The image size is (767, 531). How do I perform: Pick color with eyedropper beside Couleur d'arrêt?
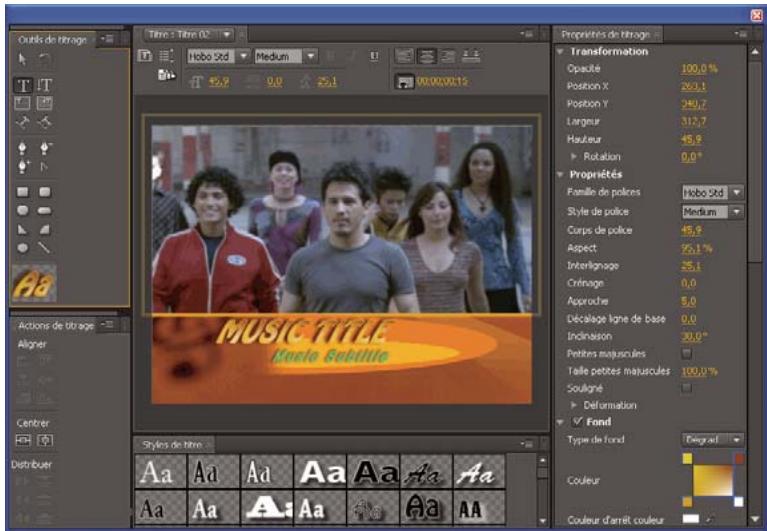(x=710, y=519)
